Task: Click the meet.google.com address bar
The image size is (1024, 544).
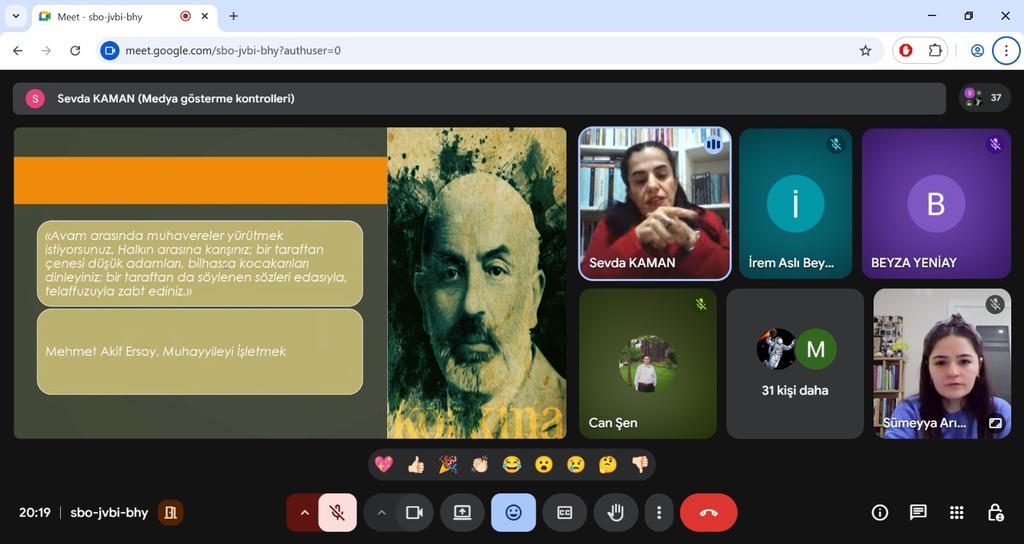Action: click(x=480, y=50)
